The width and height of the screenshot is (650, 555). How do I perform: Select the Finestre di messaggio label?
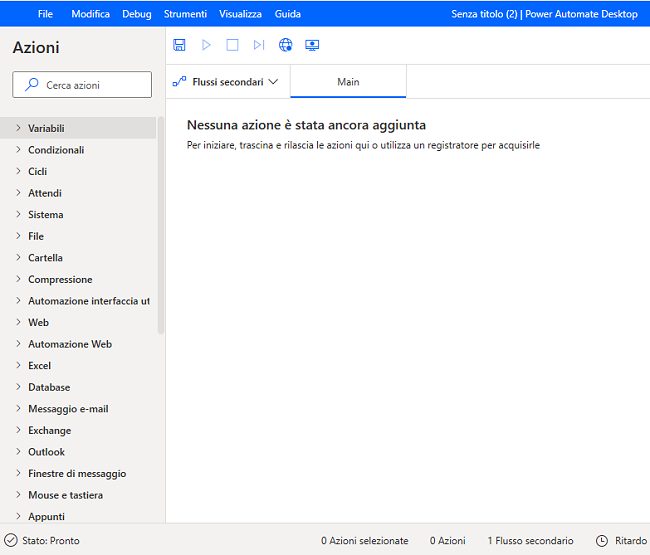[77, 473]
